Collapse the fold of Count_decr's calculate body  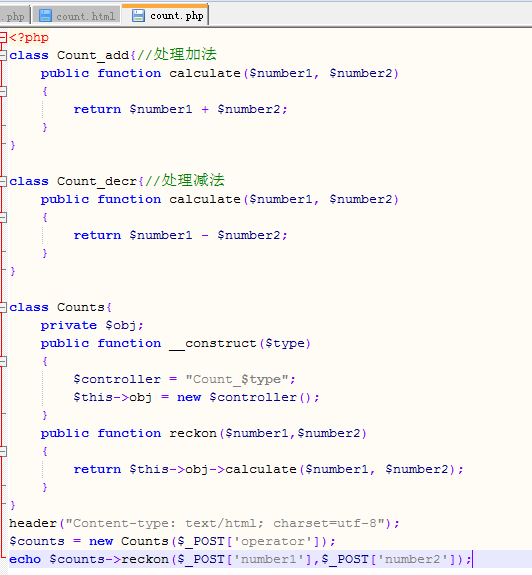(3, 217)
